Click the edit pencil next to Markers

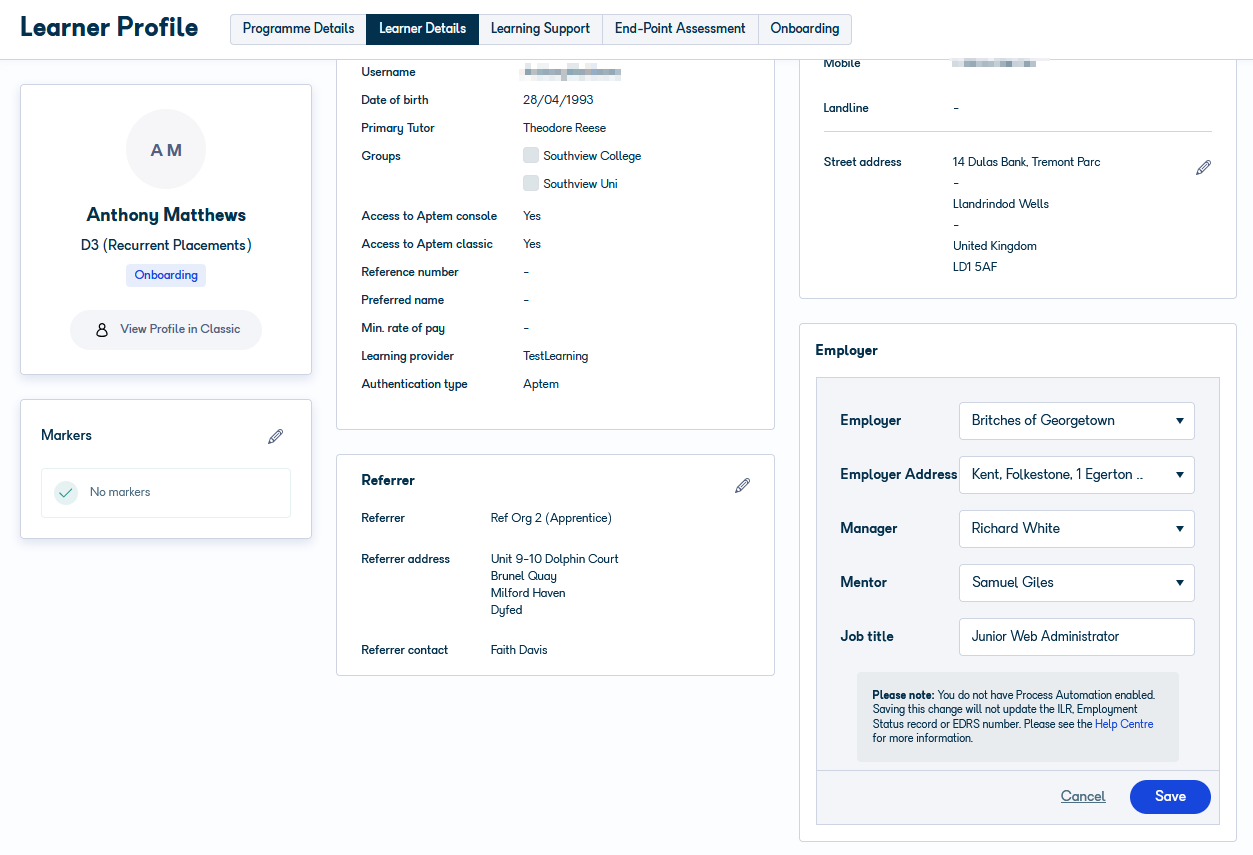(275, 436)
